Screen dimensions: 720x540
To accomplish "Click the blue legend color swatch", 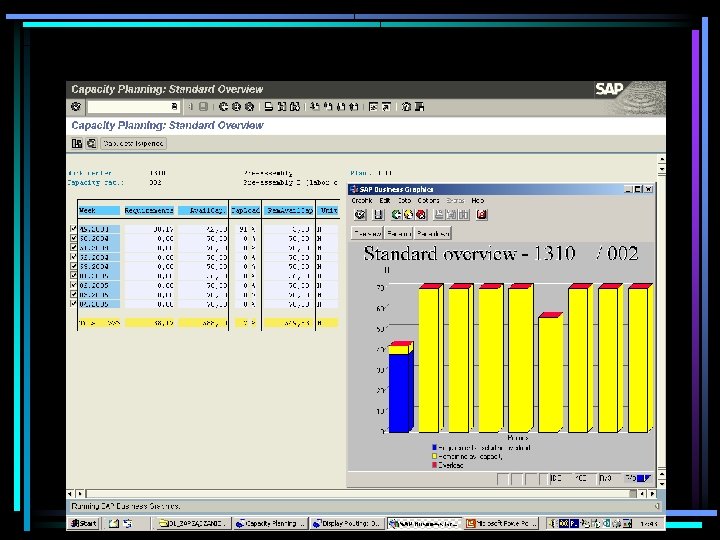I will pos(435,447).
